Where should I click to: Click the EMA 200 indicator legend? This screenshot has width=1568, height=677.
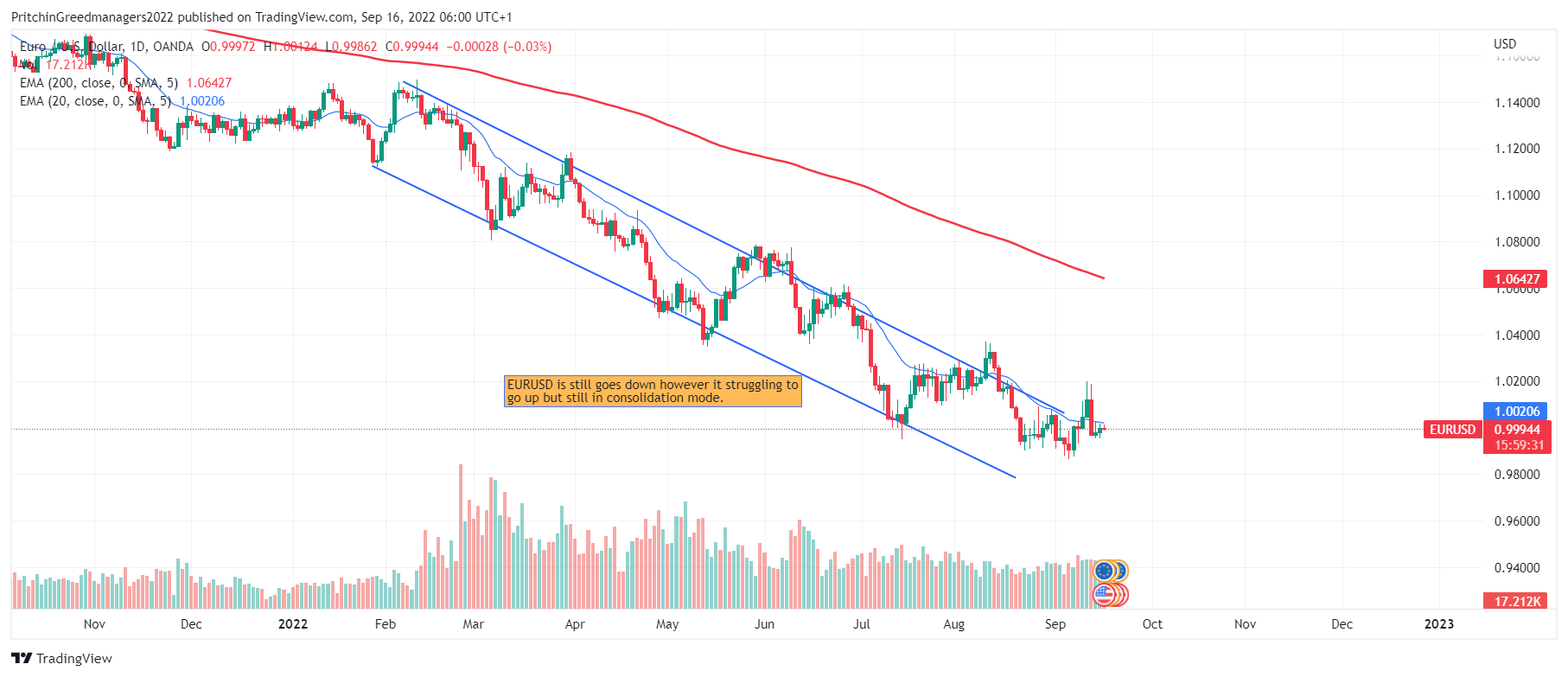(x=125, y=83)
